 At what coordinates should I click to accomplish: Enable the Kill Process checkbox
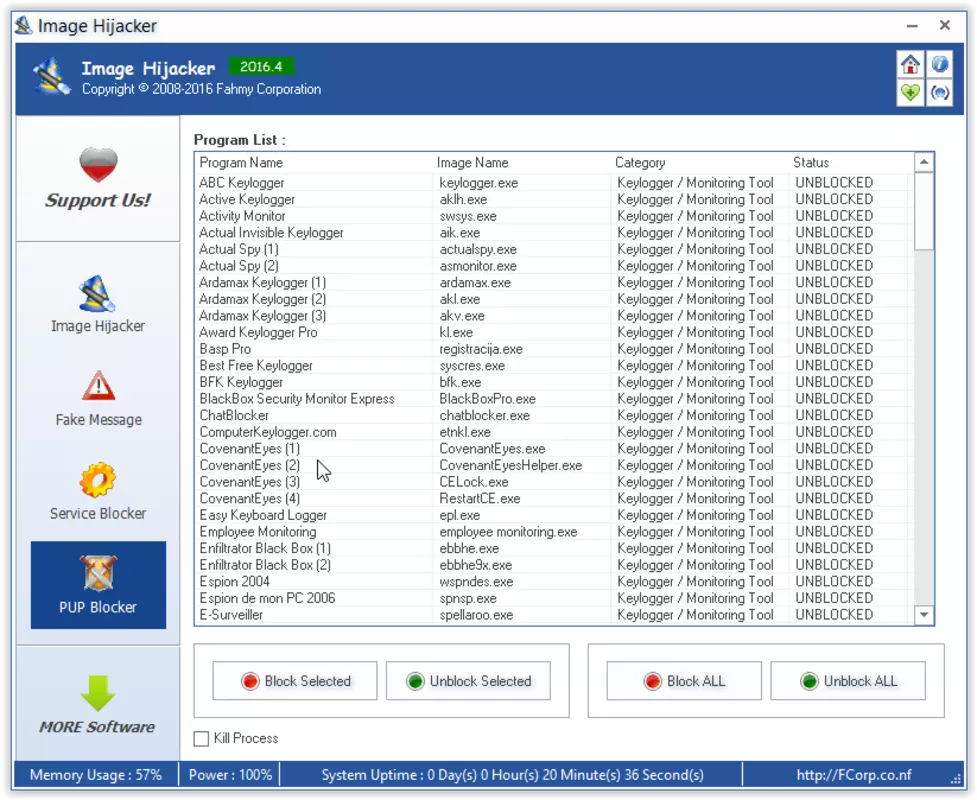(x=201, y=739)
